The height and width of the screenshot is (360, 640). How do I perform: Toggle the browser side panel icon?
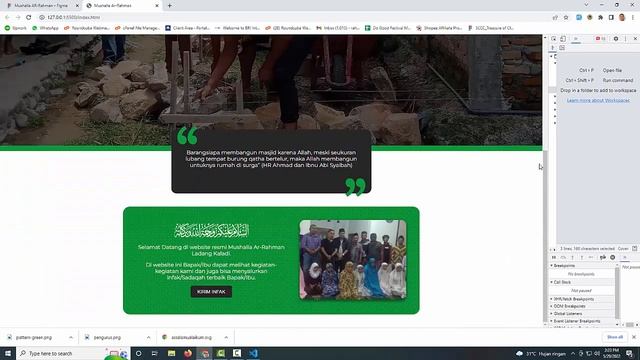(x=611, y=18)
